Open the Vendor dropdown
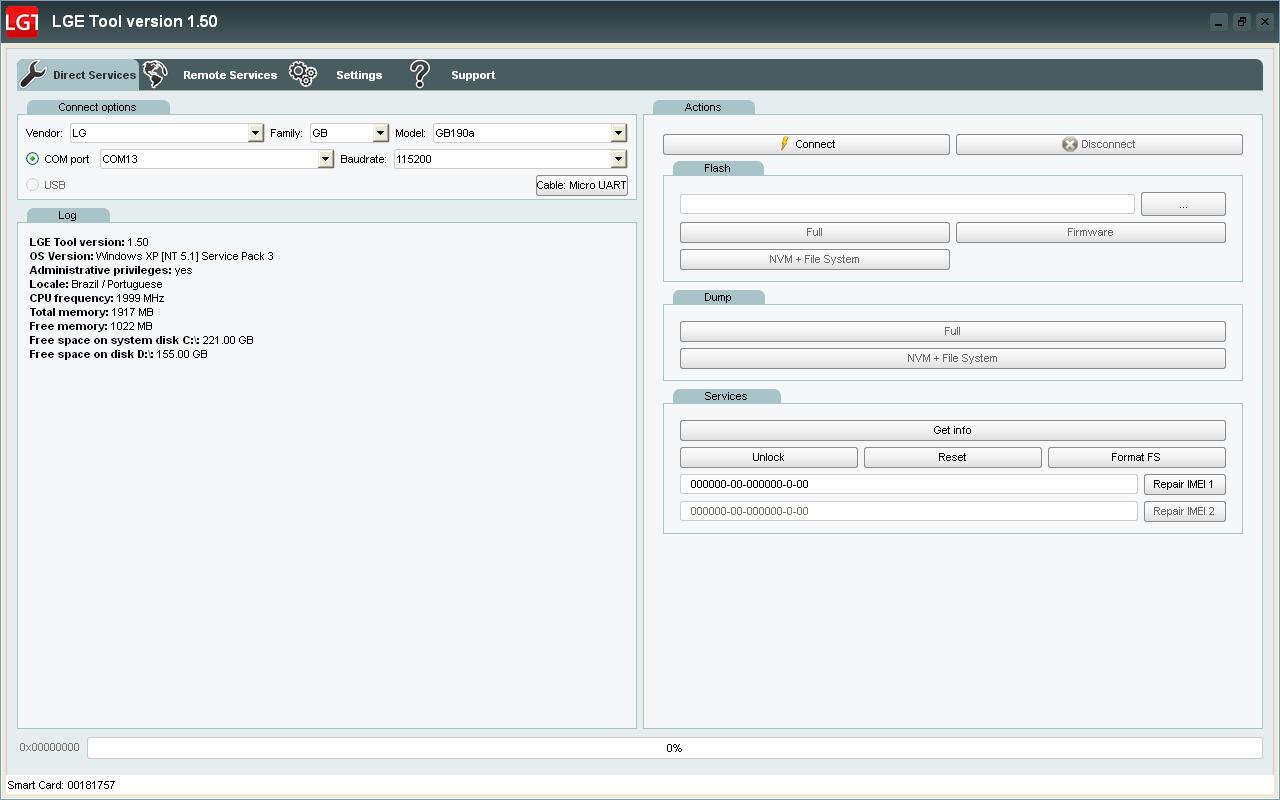 (255, 133)
